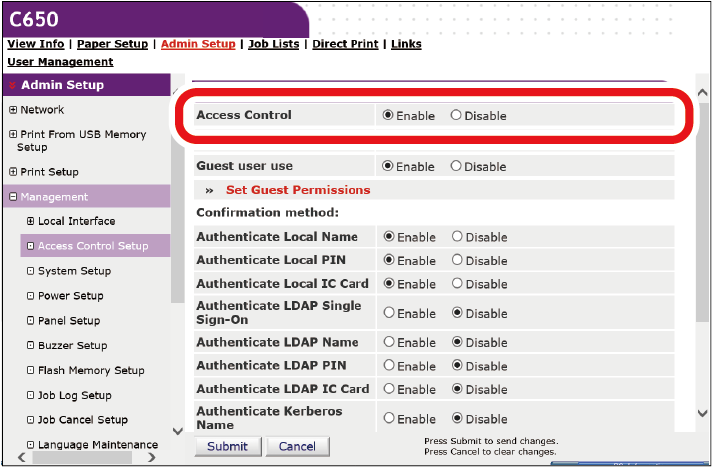Open Power Setup in the sidebar
712x467 pixels.
point(70,296)
